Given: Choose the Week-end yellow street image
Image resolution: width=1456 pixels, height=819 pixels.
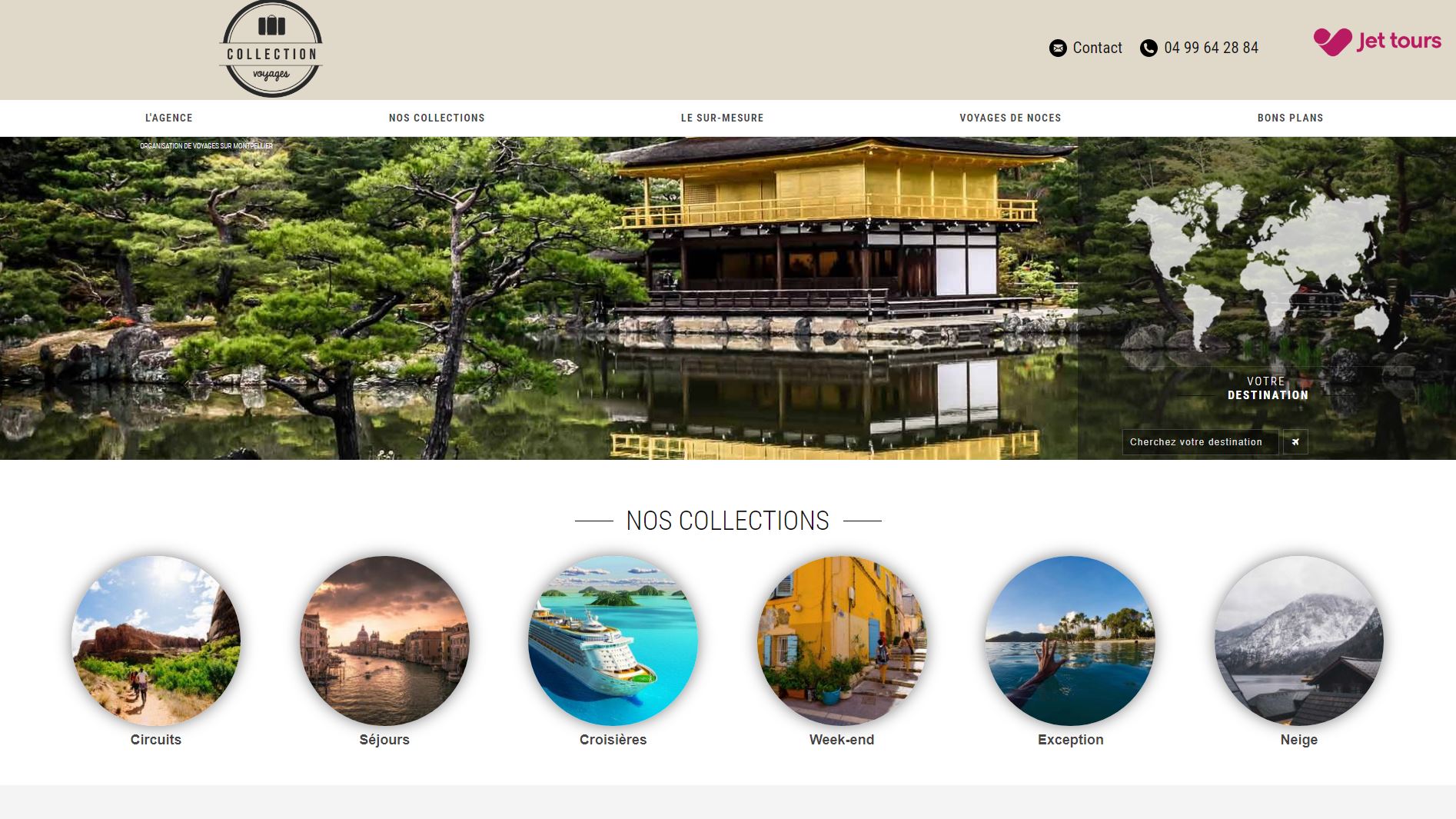Looking at the screenshot, I should tap(842, 640).
